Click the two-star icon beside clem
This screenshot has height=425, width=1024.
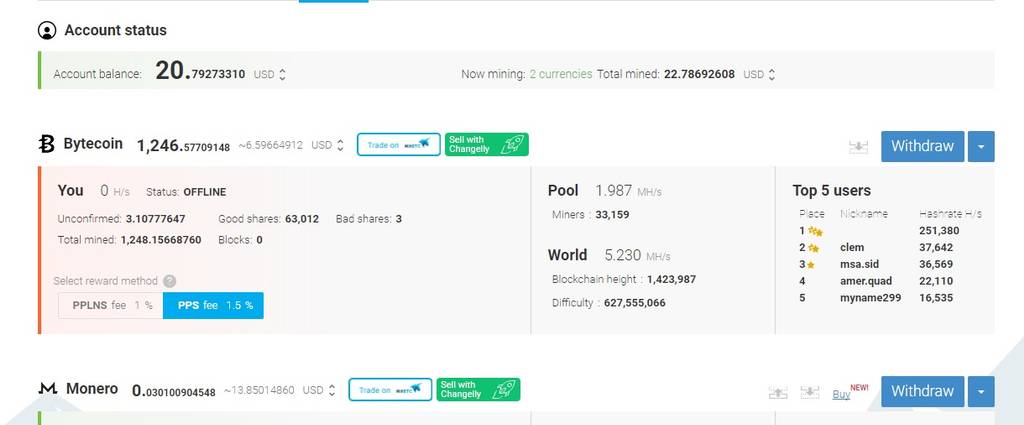click(813, 247)
